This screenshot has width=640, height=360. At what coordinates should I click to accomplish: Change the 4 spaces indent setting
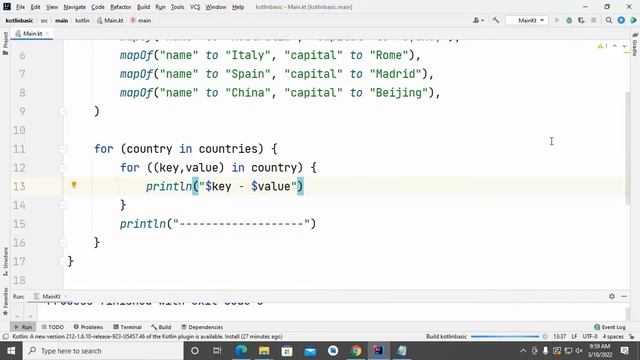(613, 337)
